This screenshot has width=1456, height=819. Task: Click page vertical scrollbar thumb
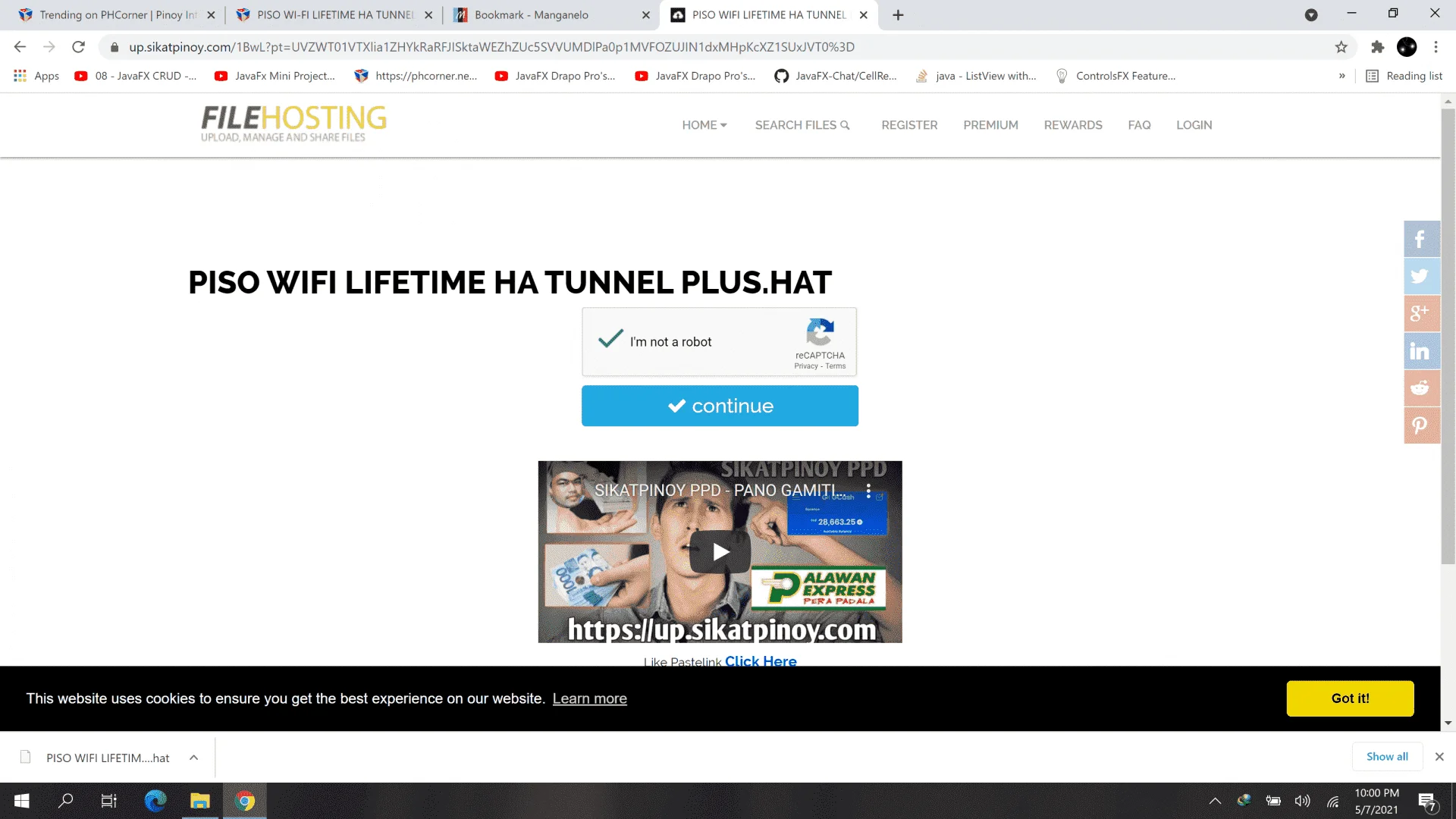(x=1448, y=336)
